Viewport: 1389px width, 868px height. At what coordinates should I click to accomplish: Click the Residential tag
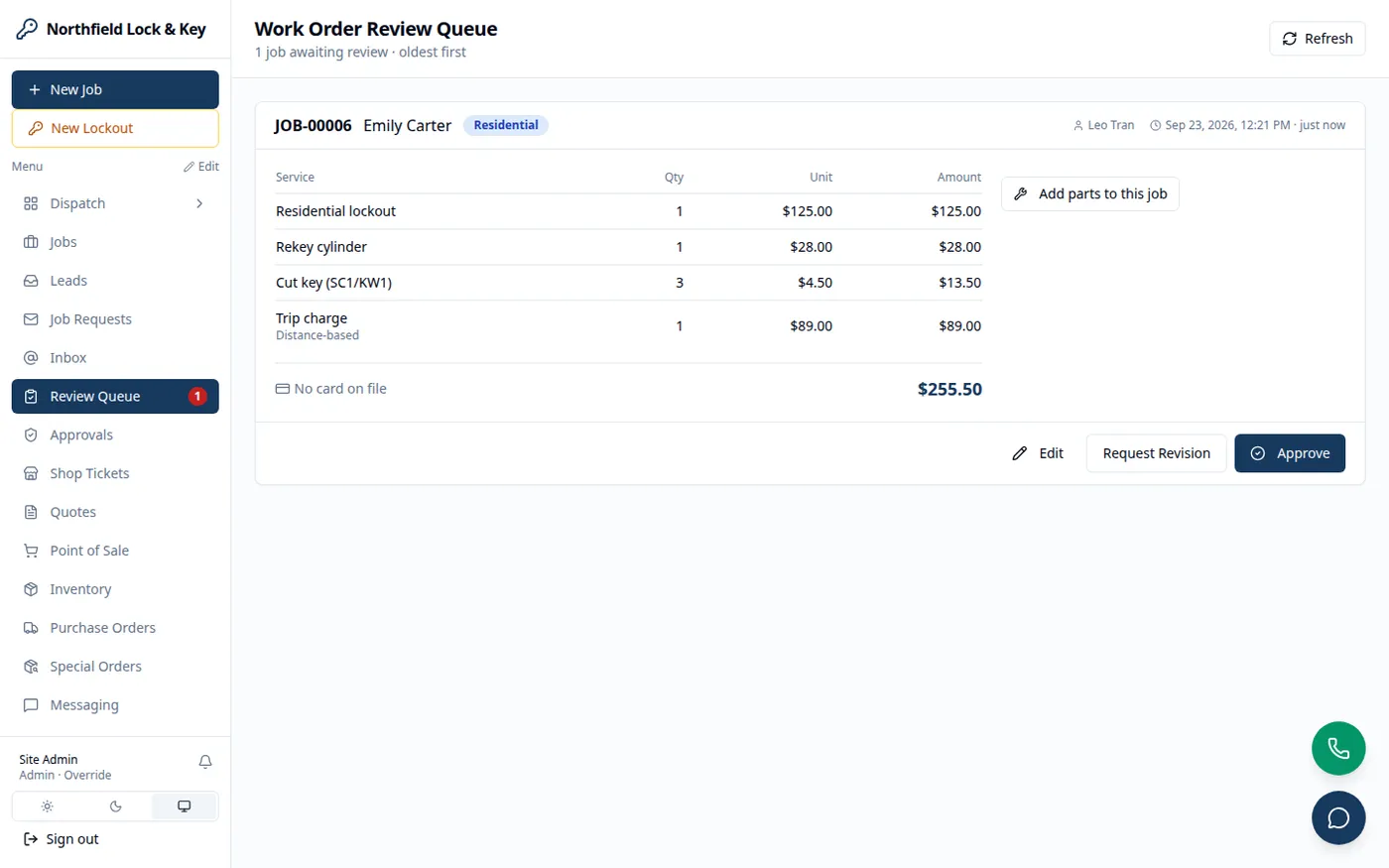click(506, 125)
